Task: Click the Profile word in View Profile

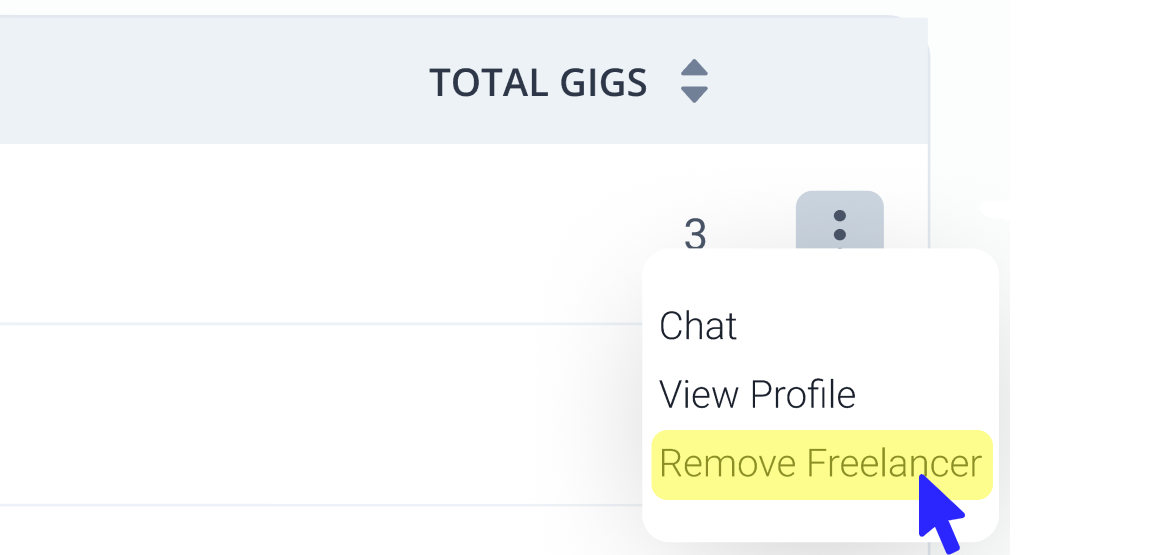Action: click(803, 395)
